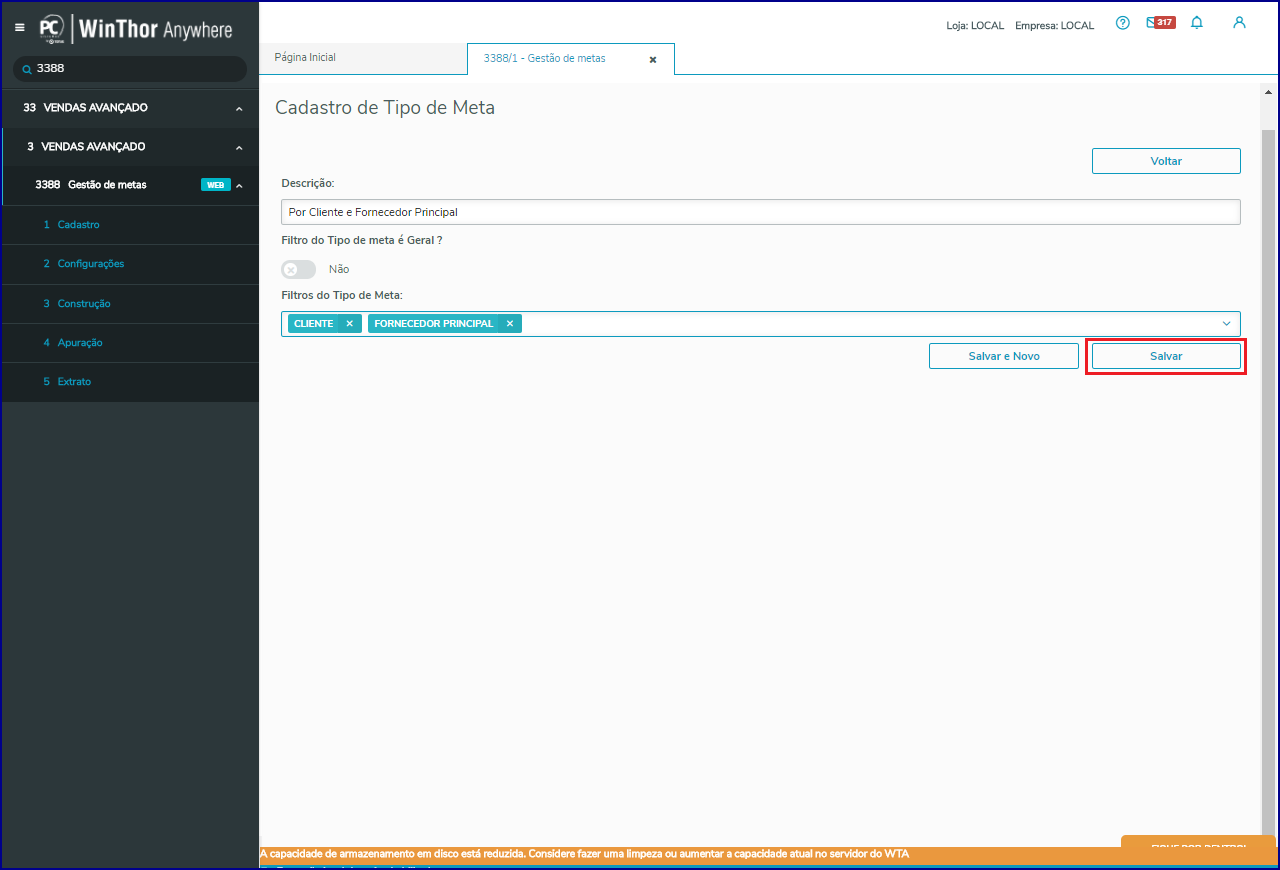This screenshot has height=870, width=1280.
Task: Collapse the 3388 Gestão de metas chevron
Action: (x=239, y=185)
